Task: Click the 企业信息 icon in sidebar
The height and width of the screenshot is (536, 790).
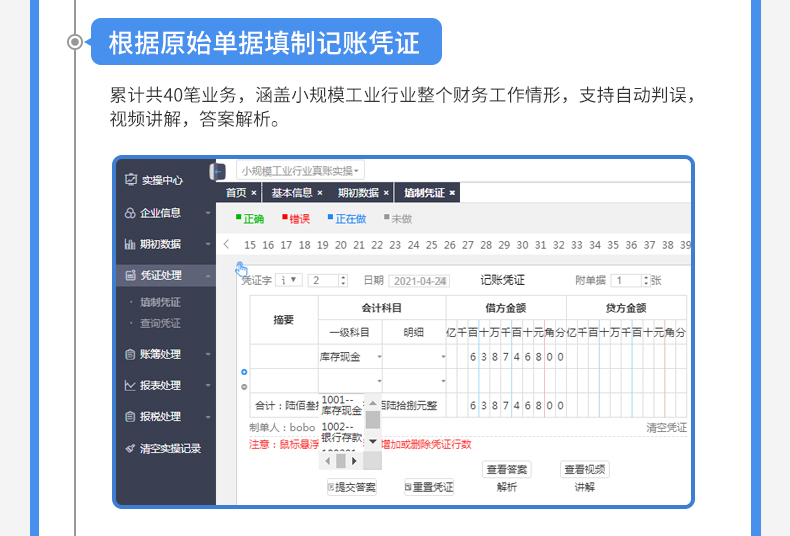Action: [130, 213]
